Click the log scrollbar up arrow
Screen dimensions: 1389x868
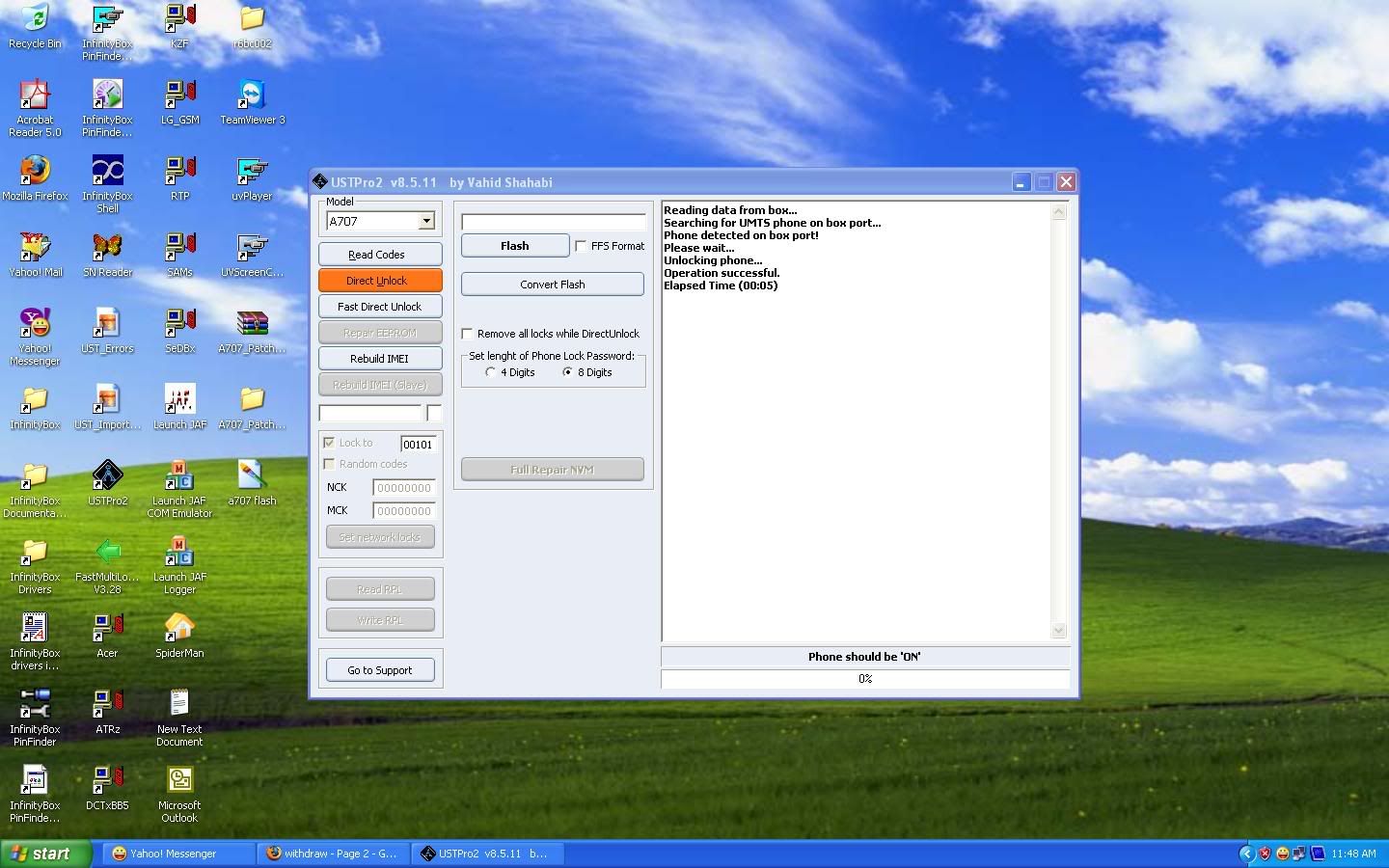tap(1058, 212)
